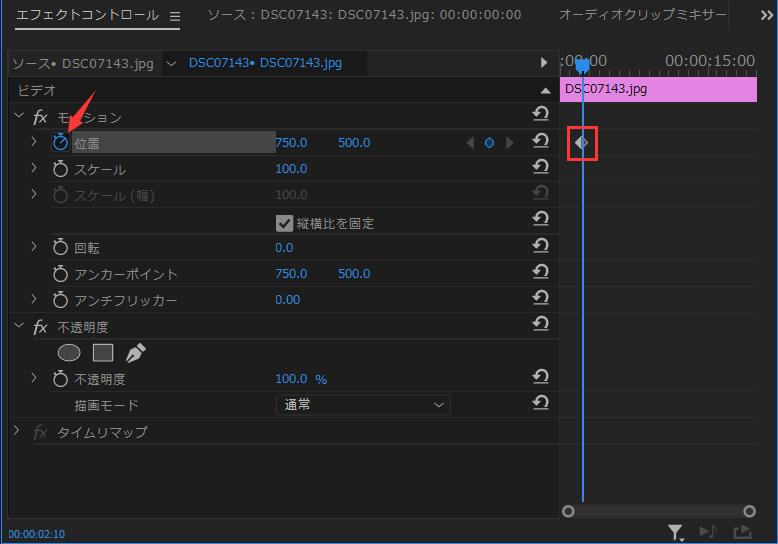The width and height of the screenshot is (778, 544).
Task: Open the 描画モード blend mode dropdown
Action: click(x=362, y=405)
